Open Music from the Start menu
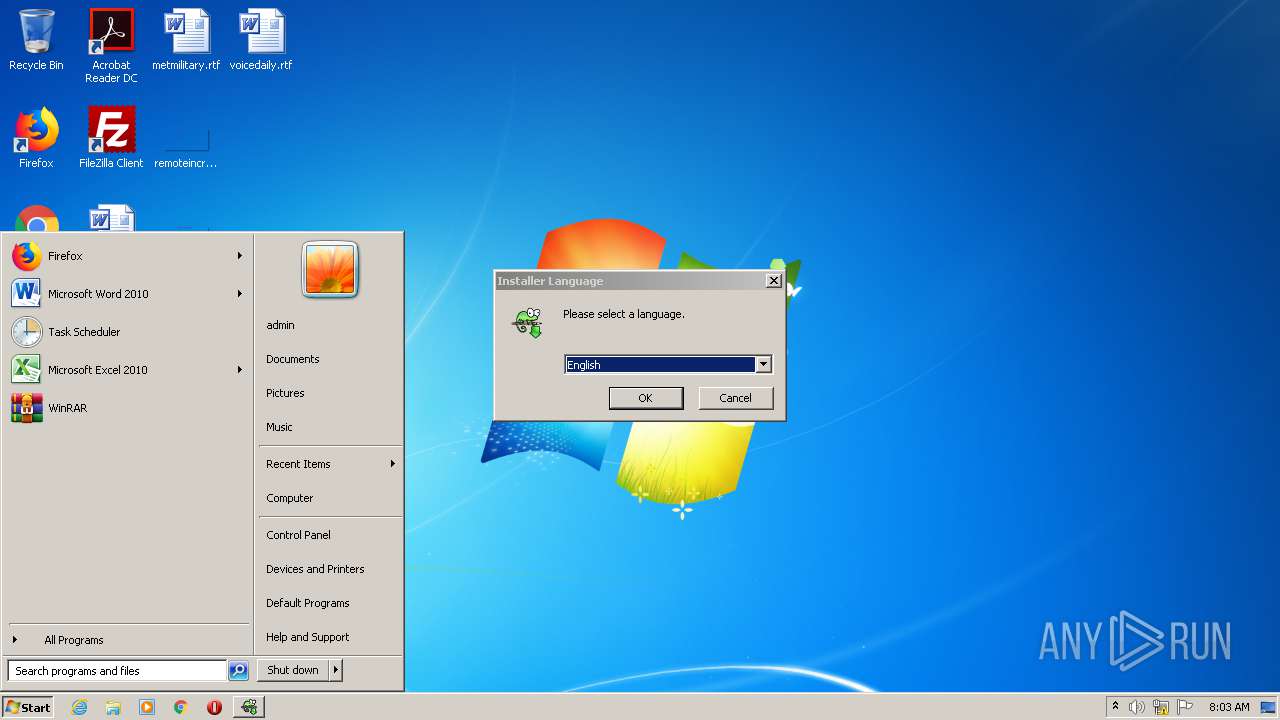This screenshot has height=720, width=1280. (x=279, y=427)
